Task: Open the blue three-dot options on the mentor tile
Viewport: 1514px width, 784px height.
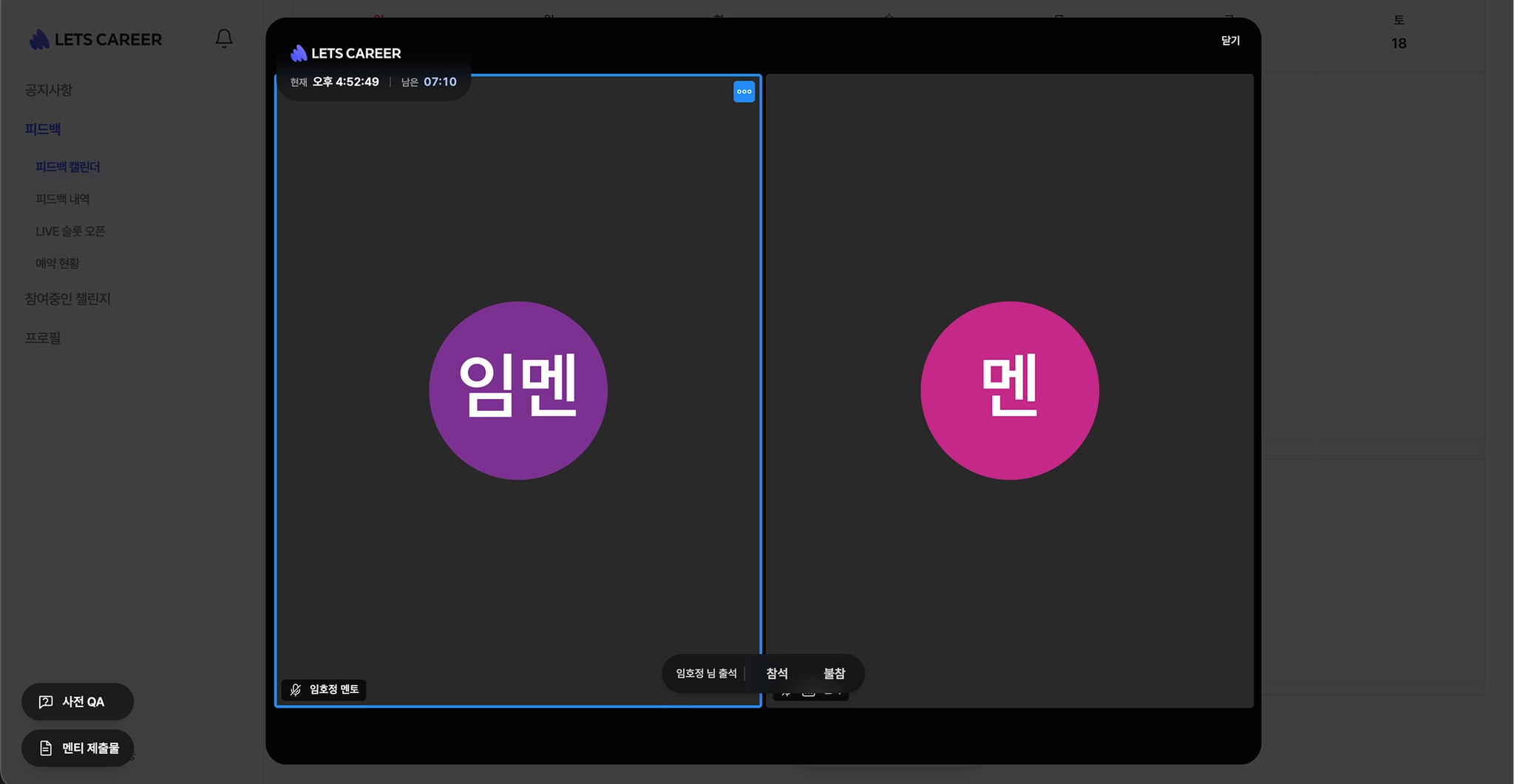Action: click(x=744, y=92)
